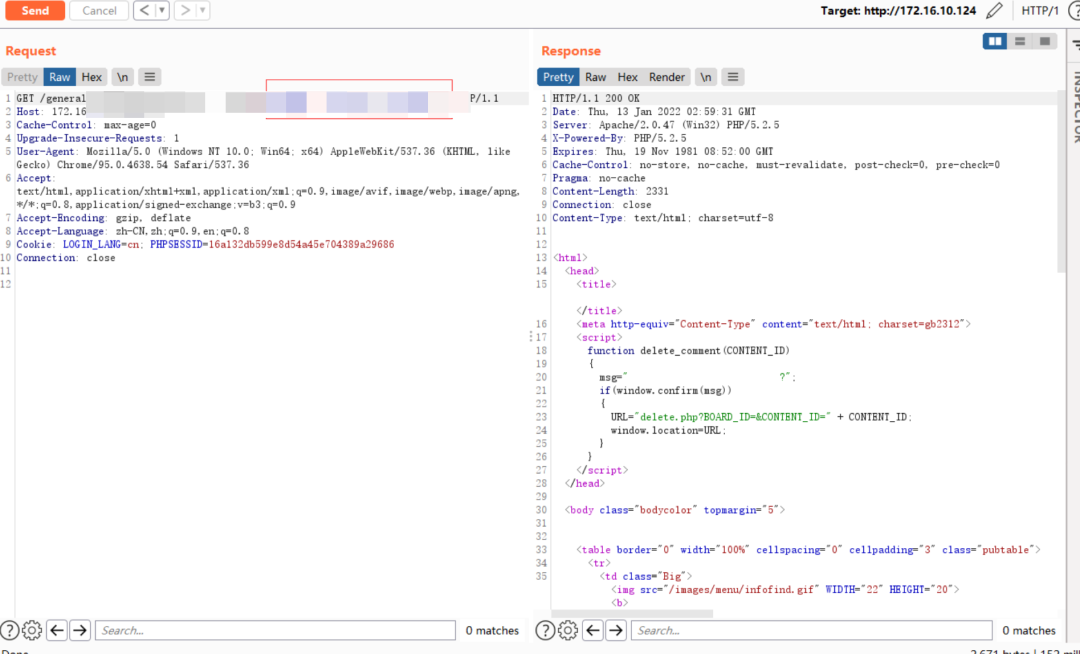Click the Content-Type header in Response
Screen dimensions: 1080x654
[x=663, y=218]
